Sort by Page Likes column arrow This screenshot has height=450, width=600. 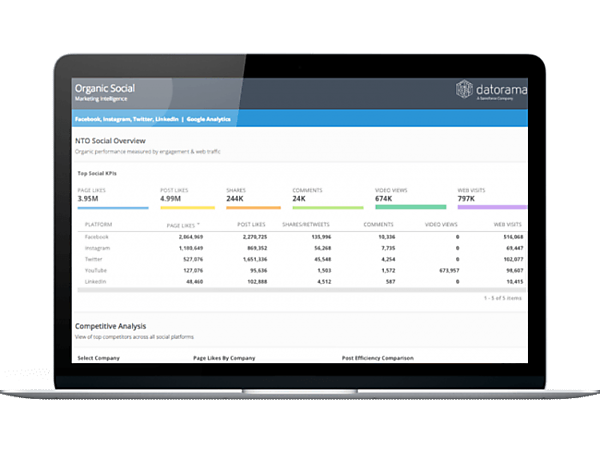click(x=198, y=225)
